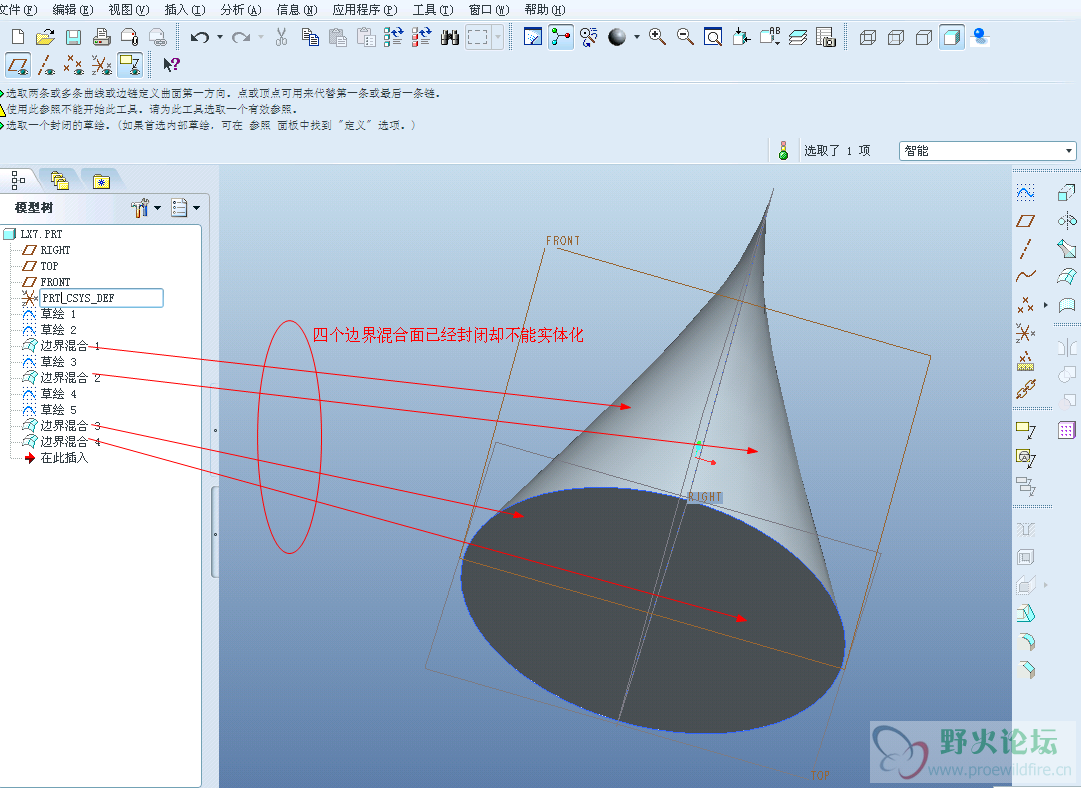This screenshot has height=788, width=1081.
Task: Undo the last action
Action: pos(200,37)
